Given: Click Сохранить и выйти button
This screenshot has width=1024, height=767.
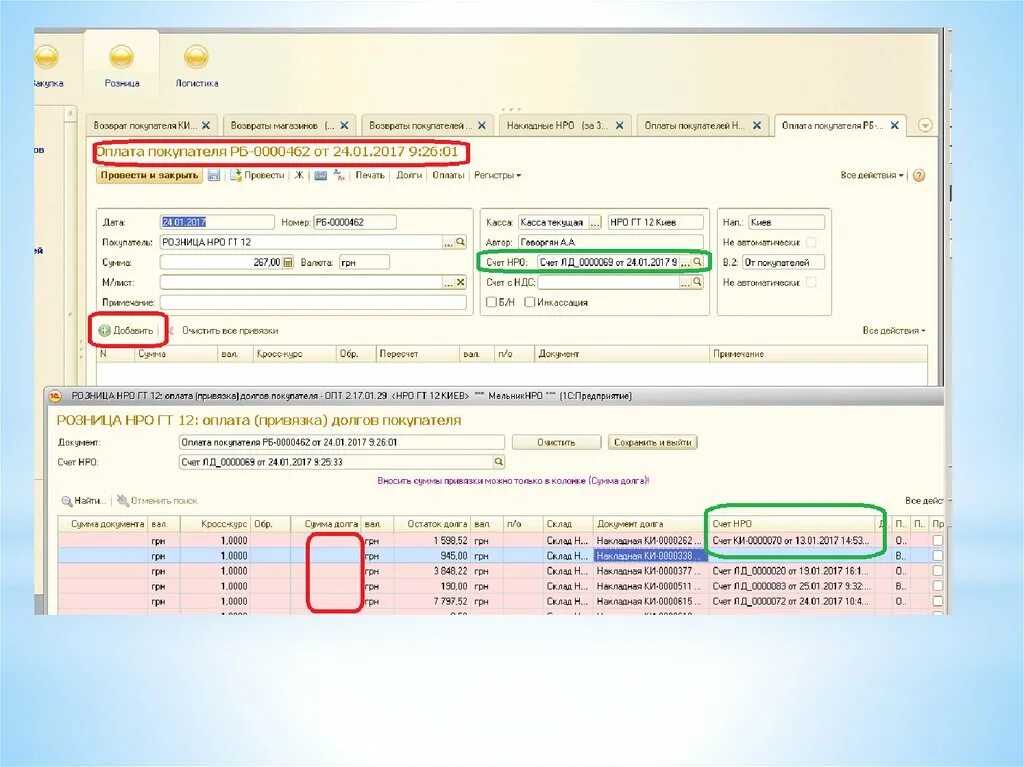Looking at the screenshot, I should (x=652, y=442).
